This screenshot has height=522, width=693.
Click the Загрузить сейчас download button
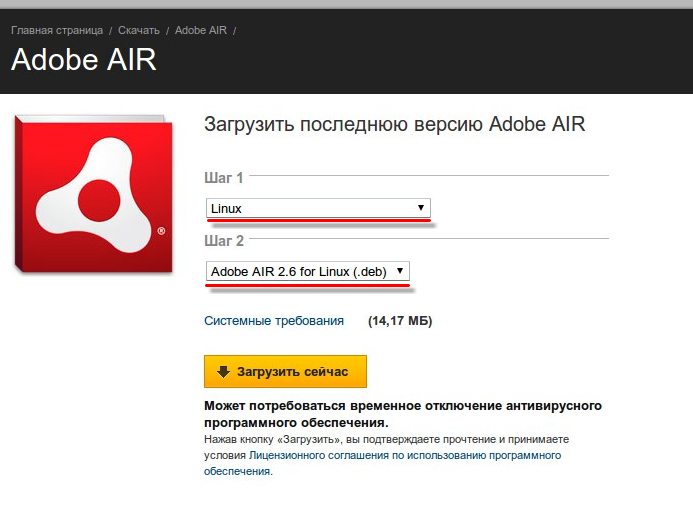coord(285,371)
